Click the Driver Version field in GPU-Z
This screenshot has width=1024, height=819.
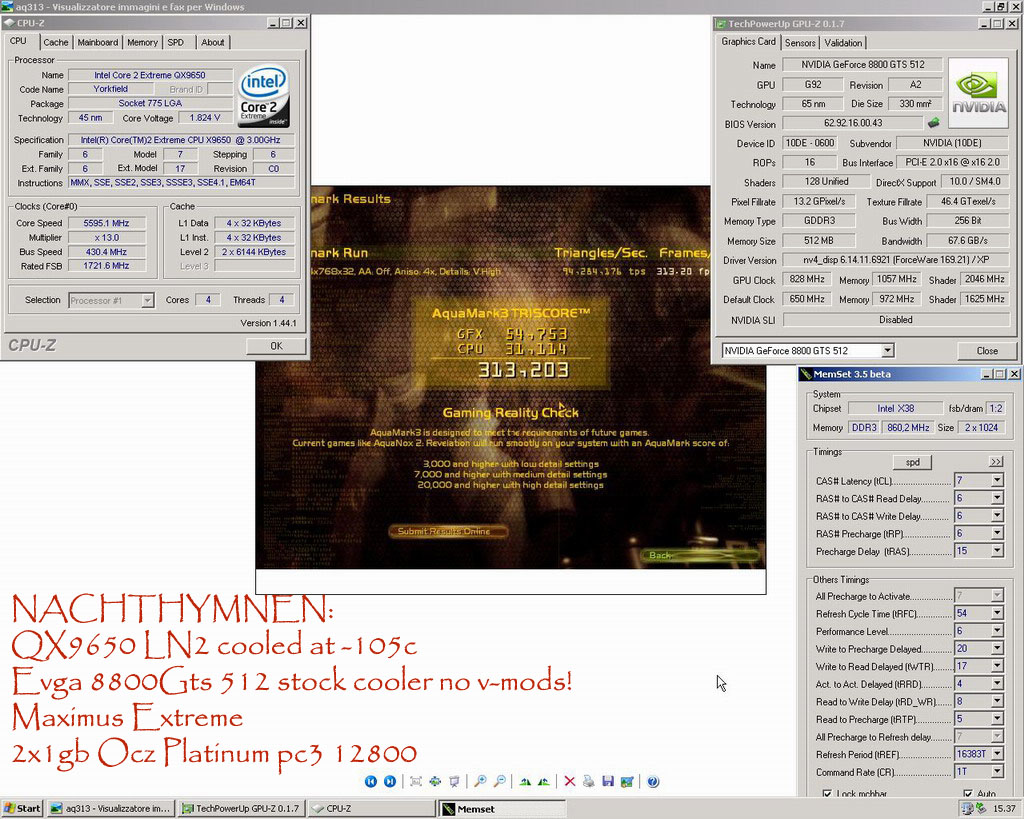pos(893,260)
